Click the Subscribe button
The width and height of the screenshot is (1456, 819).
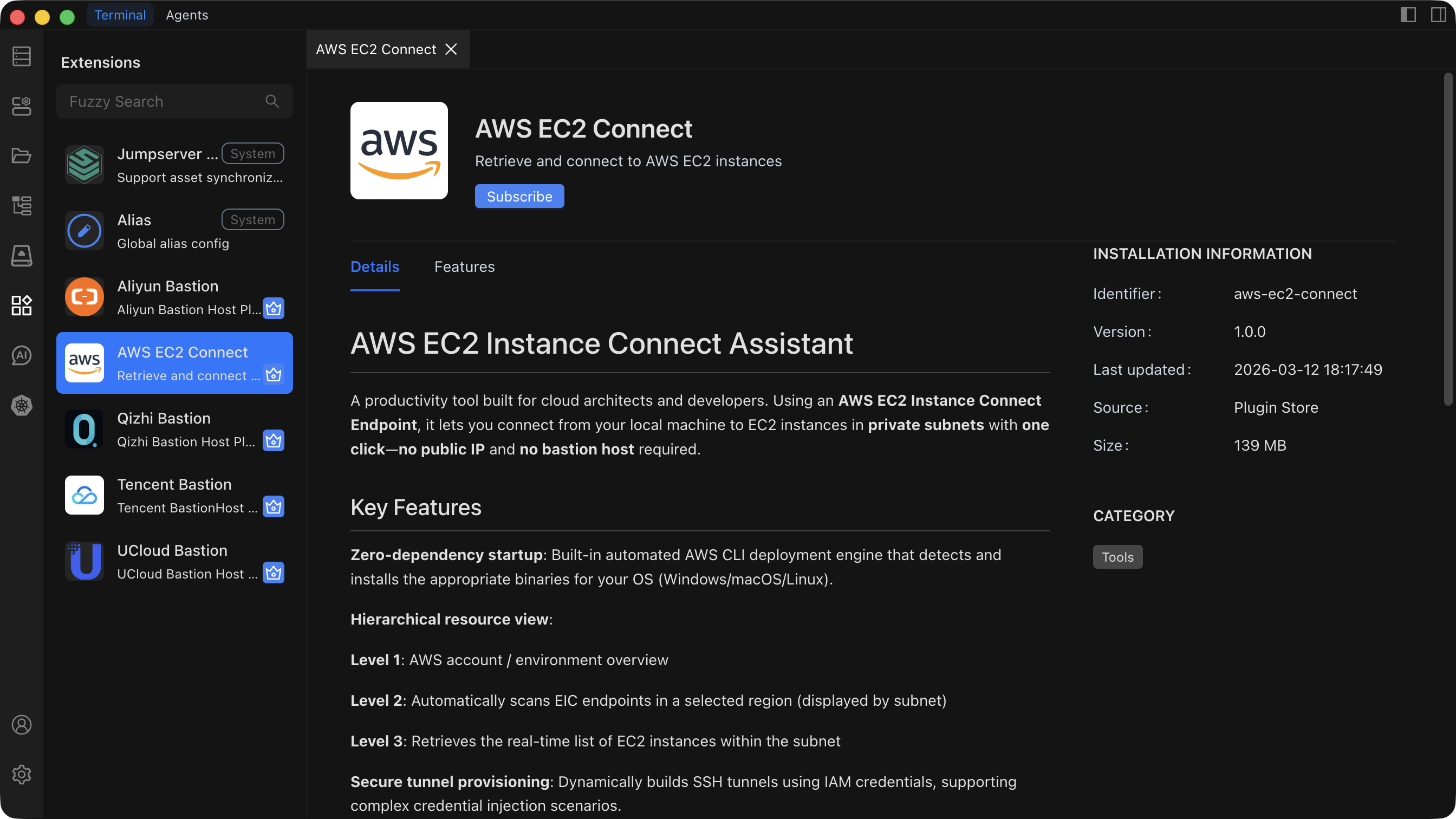click(x=519, y=196)
